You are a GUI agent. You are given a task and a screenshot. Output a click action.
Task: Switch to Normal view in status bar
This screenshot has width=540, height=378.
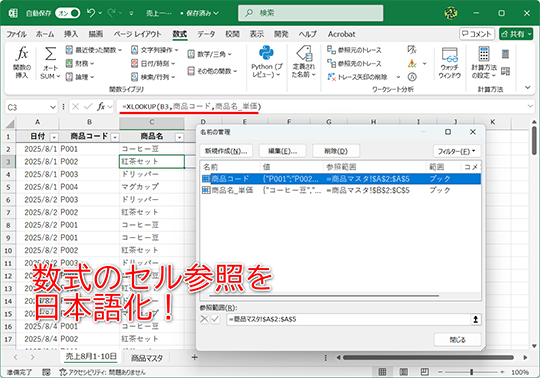(382, 372)
